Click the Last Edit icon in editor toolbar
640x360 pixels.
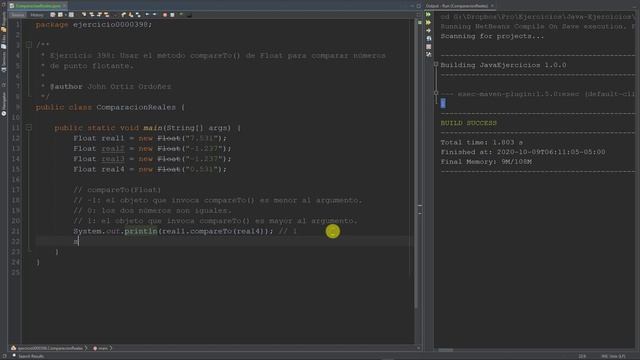(x=53, y=15)
